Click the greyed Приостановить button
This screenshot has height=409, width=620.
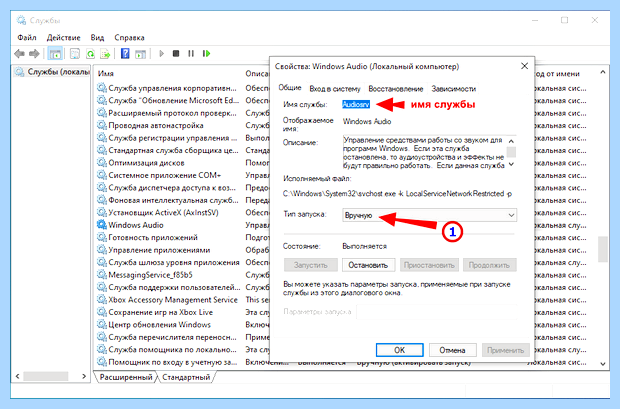tap(429, 265)
